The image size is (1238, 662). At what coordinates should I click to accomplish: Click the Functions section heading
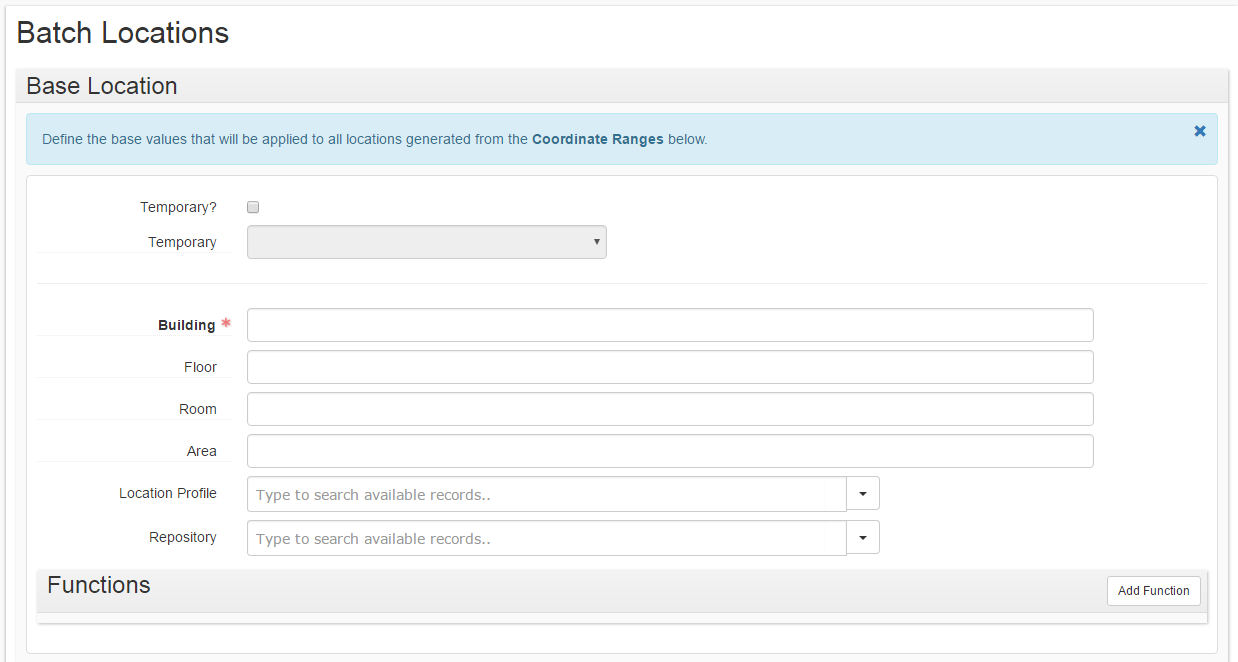pyautogui.click(x=99, y=585)
